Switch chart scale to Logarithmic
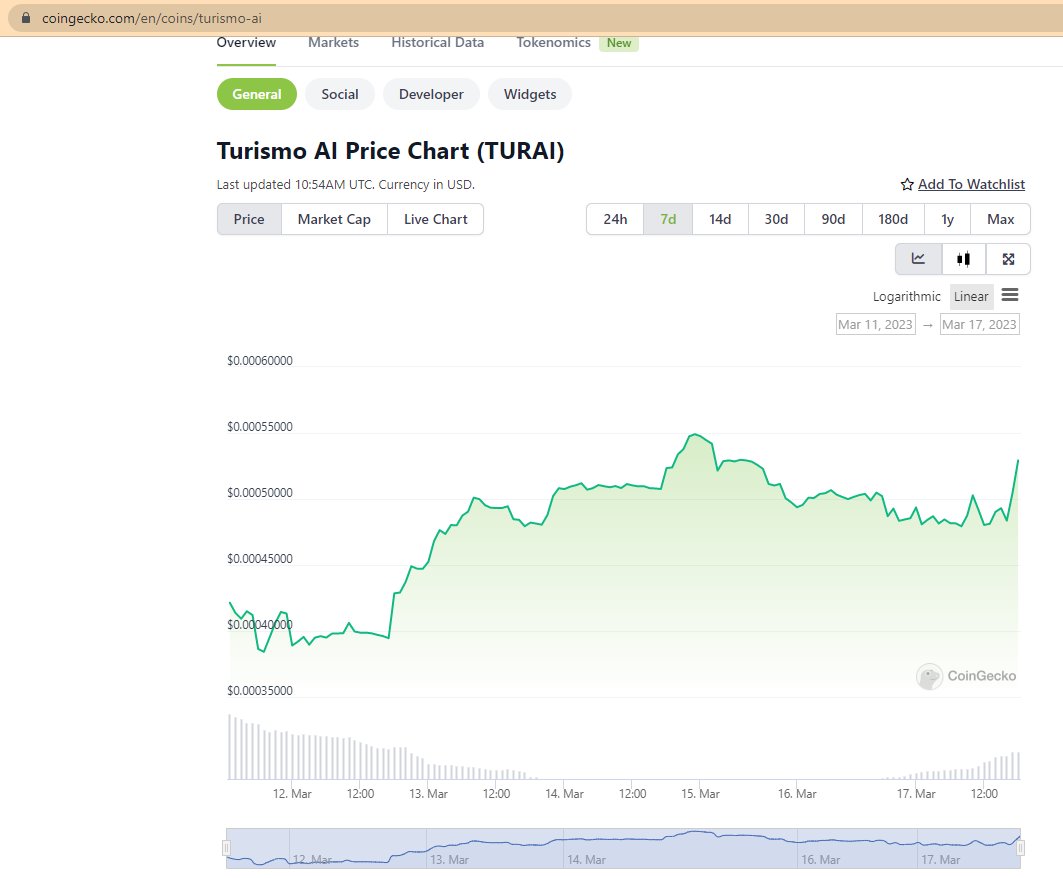This screenshot has height=878, width=1063. point(906,296)
